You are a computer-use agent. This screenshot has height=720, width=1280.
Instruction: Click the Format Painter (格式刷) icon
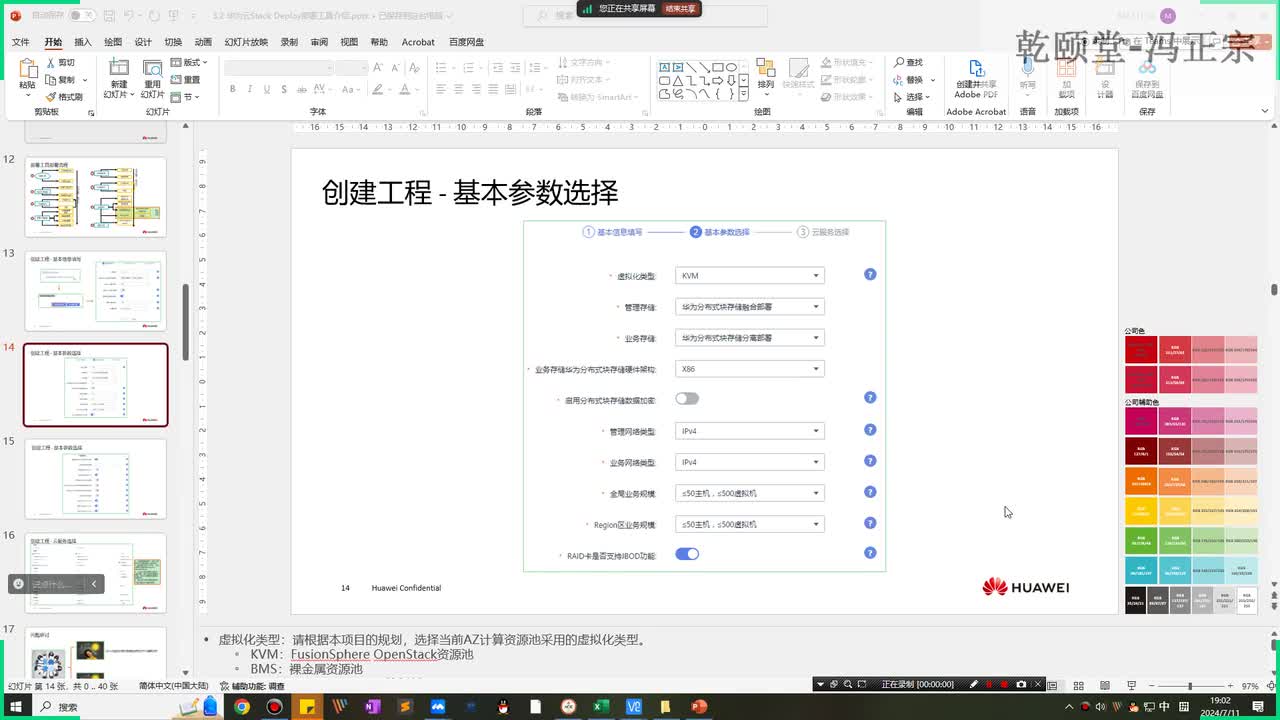click(x=51, y=97)
